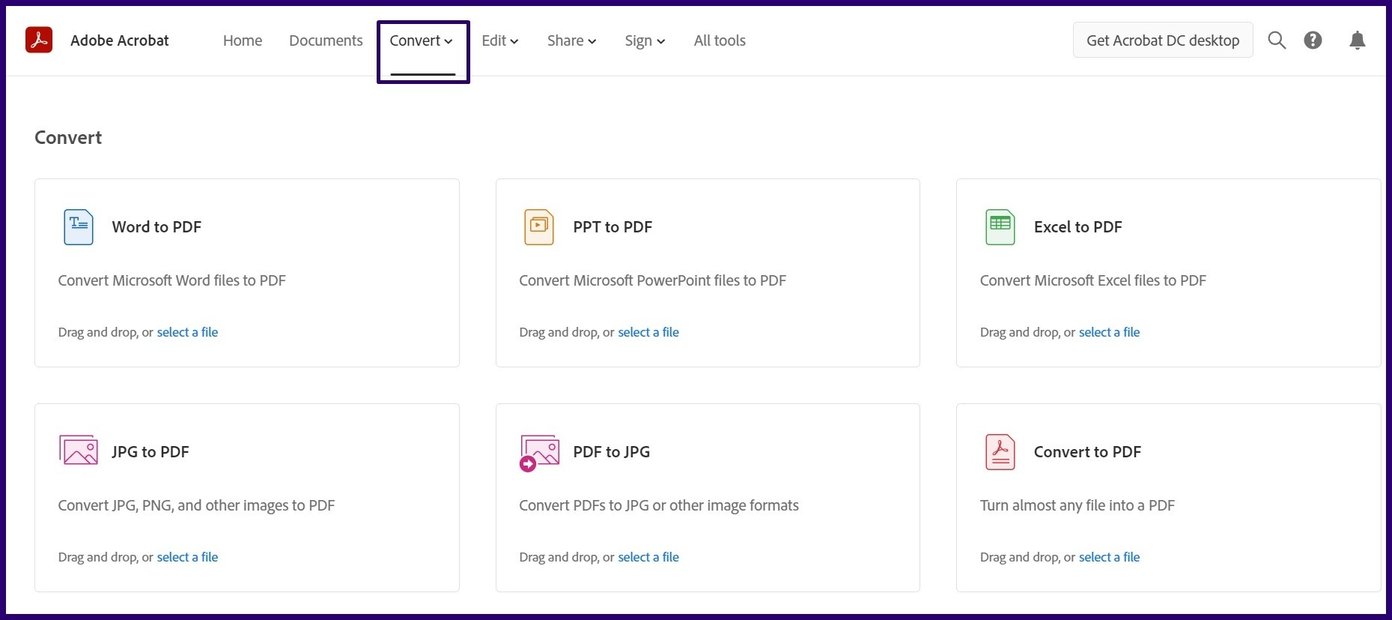Image resolution: width=1392 pixels, height=620 pixels.
Task: Expand the Edit dropdown menu
Action: click(499, 41)
